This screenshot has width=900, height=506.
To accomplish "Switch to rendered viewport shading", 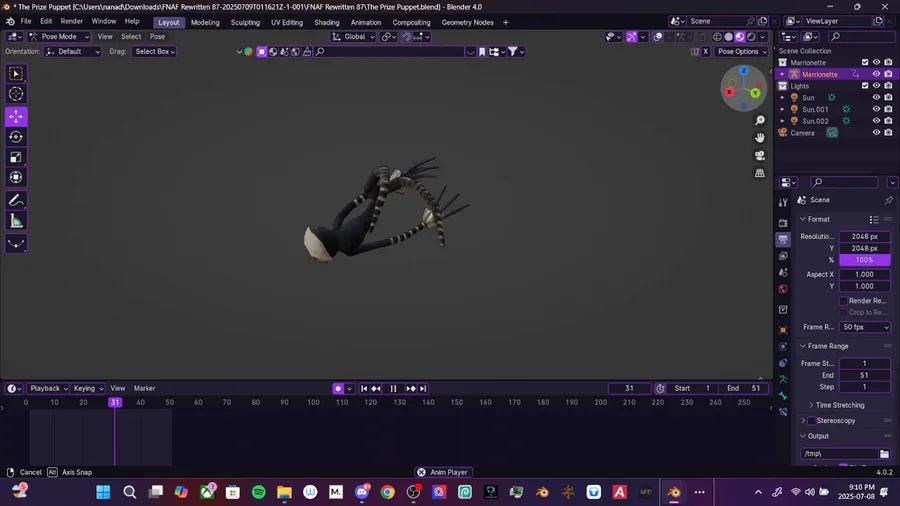I will click(x=751, y=37).
